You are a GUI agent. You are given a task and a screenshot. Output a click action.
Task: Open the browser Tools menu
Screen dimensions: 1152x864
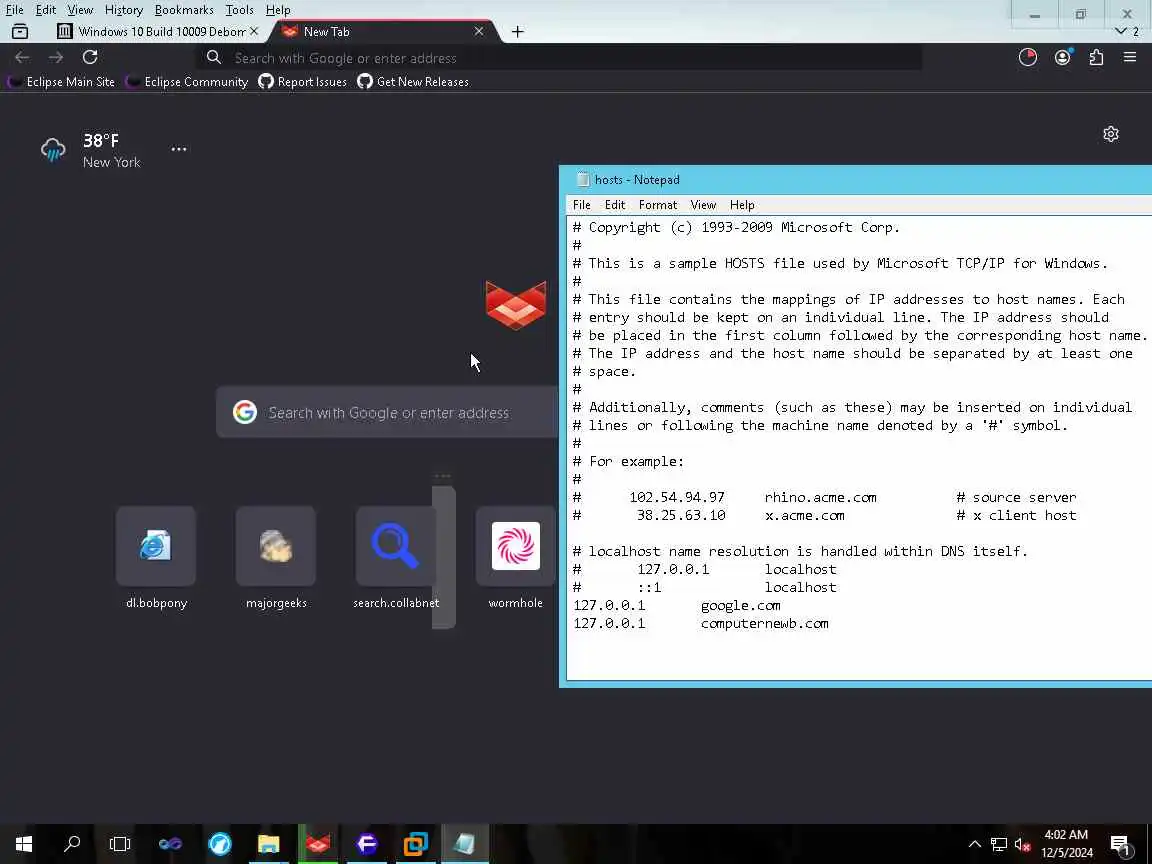[x=240, y=10]
